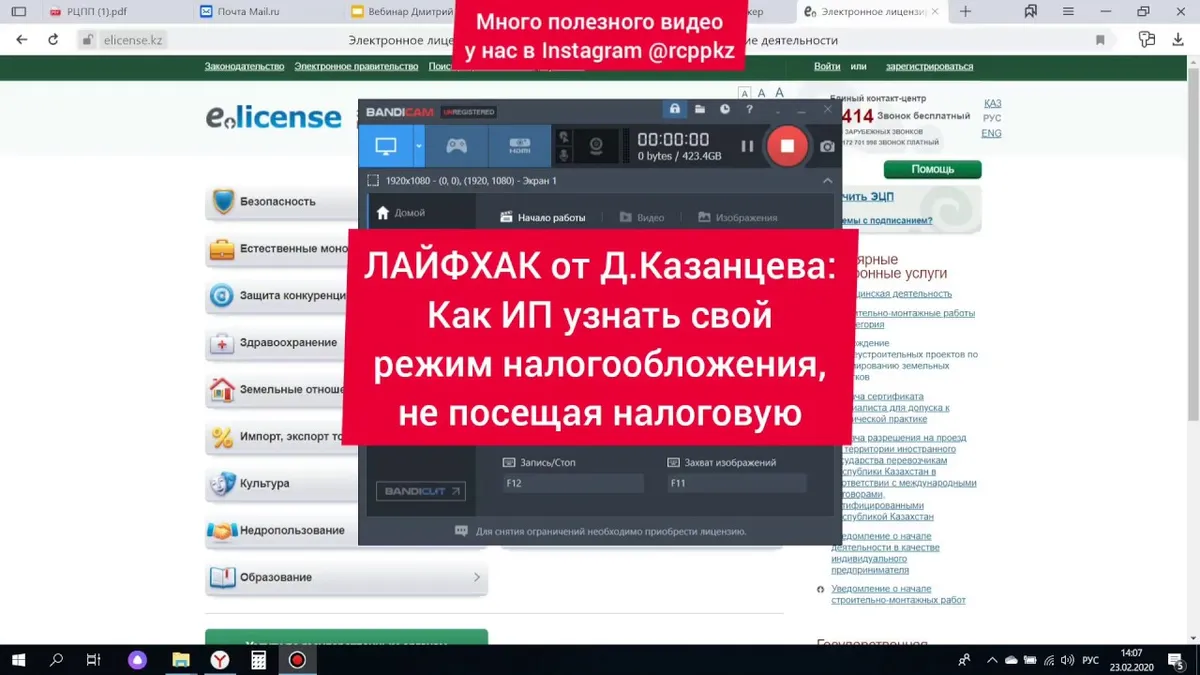The width and height of the screenshot is (1200, 675).
Task: Open Электронное правительство link
Action: click(356, 66)
